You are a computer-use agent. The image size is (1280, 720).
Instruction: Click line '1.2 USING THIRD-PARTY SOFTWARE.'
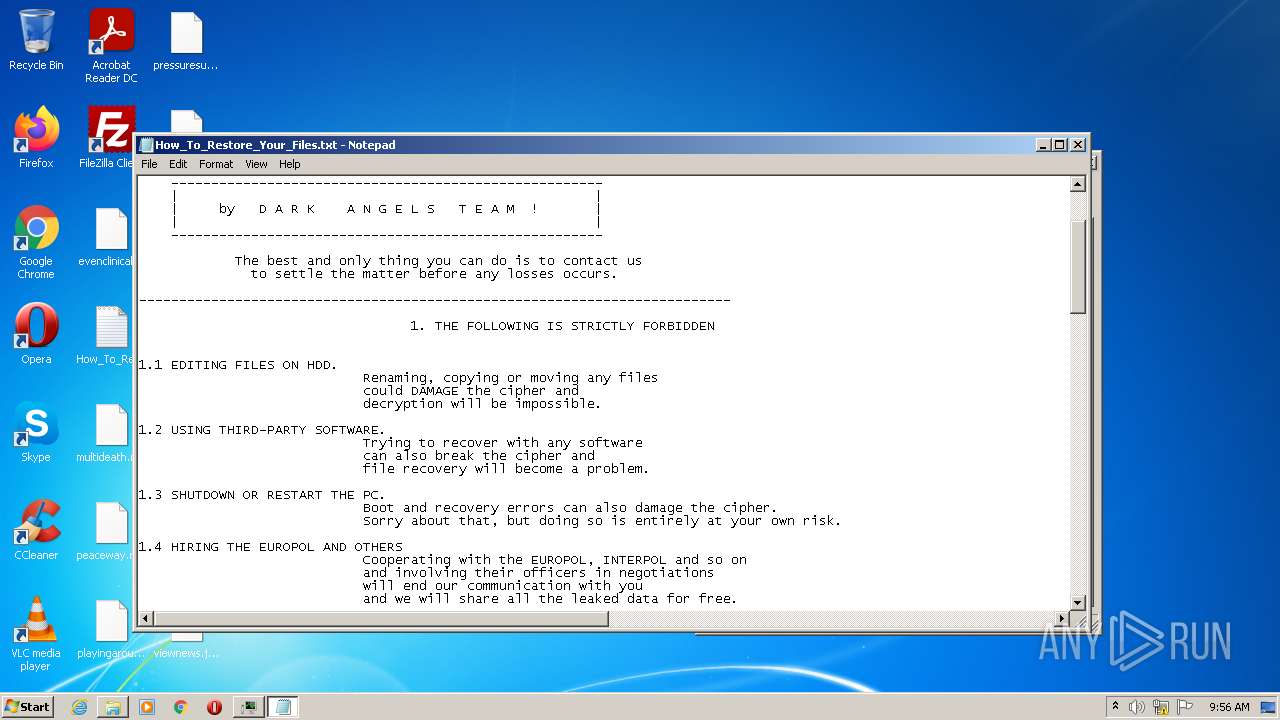(262, 430)
